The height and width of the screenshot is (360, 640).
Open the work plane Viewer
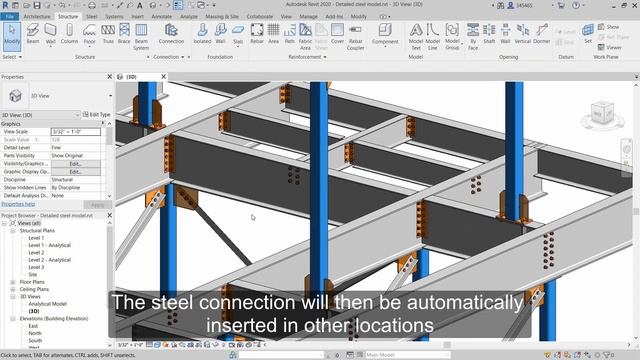click(610, 47)
